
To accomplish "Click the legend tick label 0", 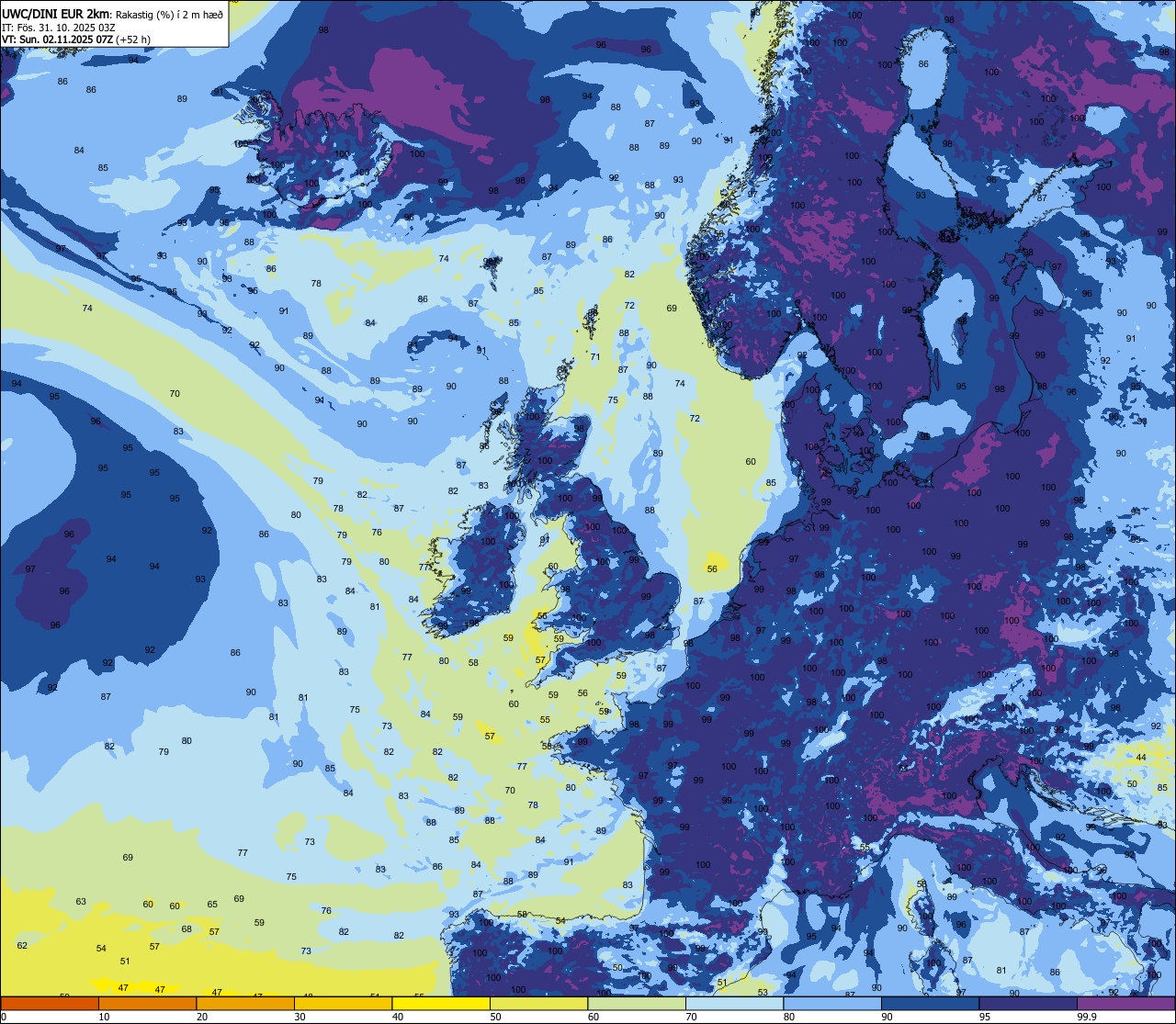I will pos(4,1017).
